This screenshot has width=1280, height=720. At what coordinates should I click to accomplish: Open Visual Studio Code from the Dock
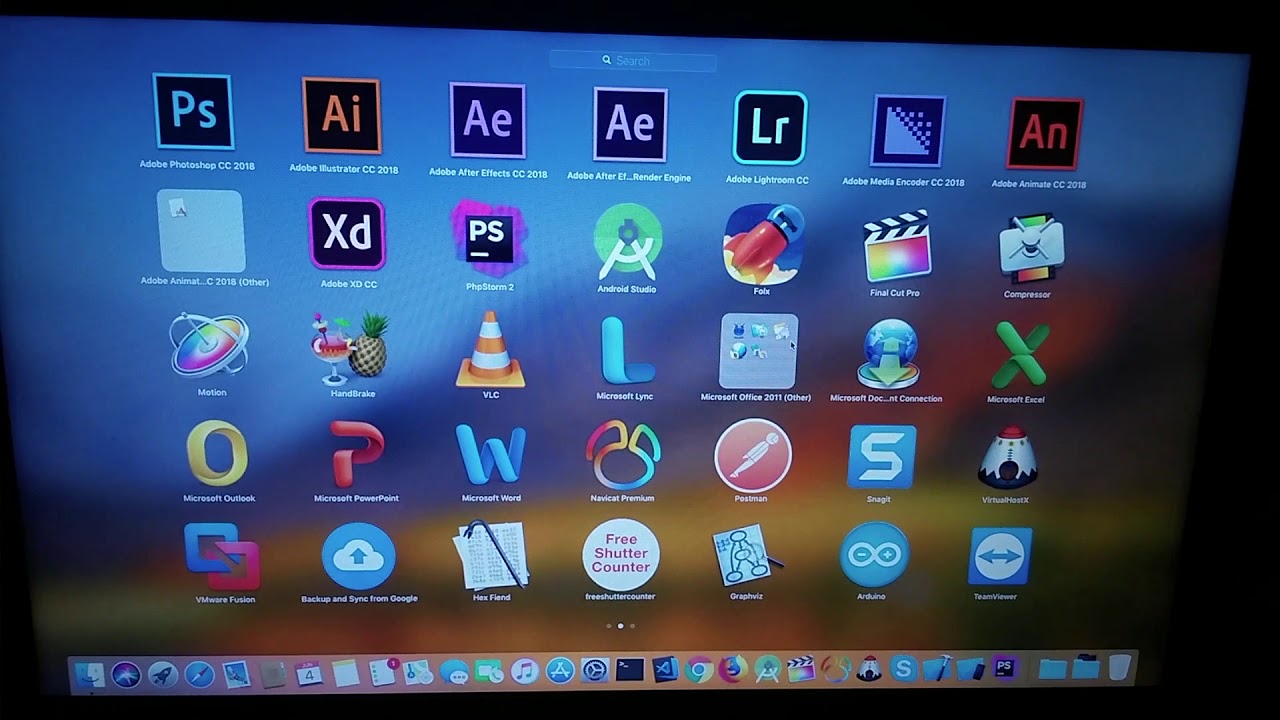click(x=665, y=669)
